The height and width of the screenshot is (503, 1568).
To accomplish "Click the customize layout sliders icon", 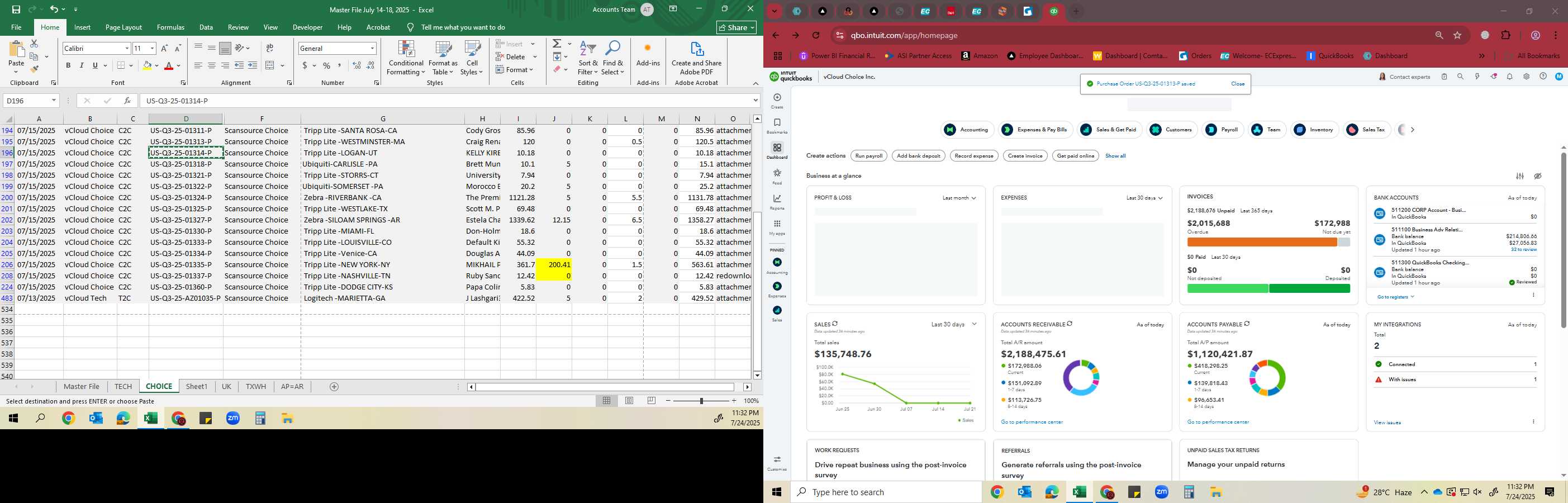I will tap(1520, 176).
